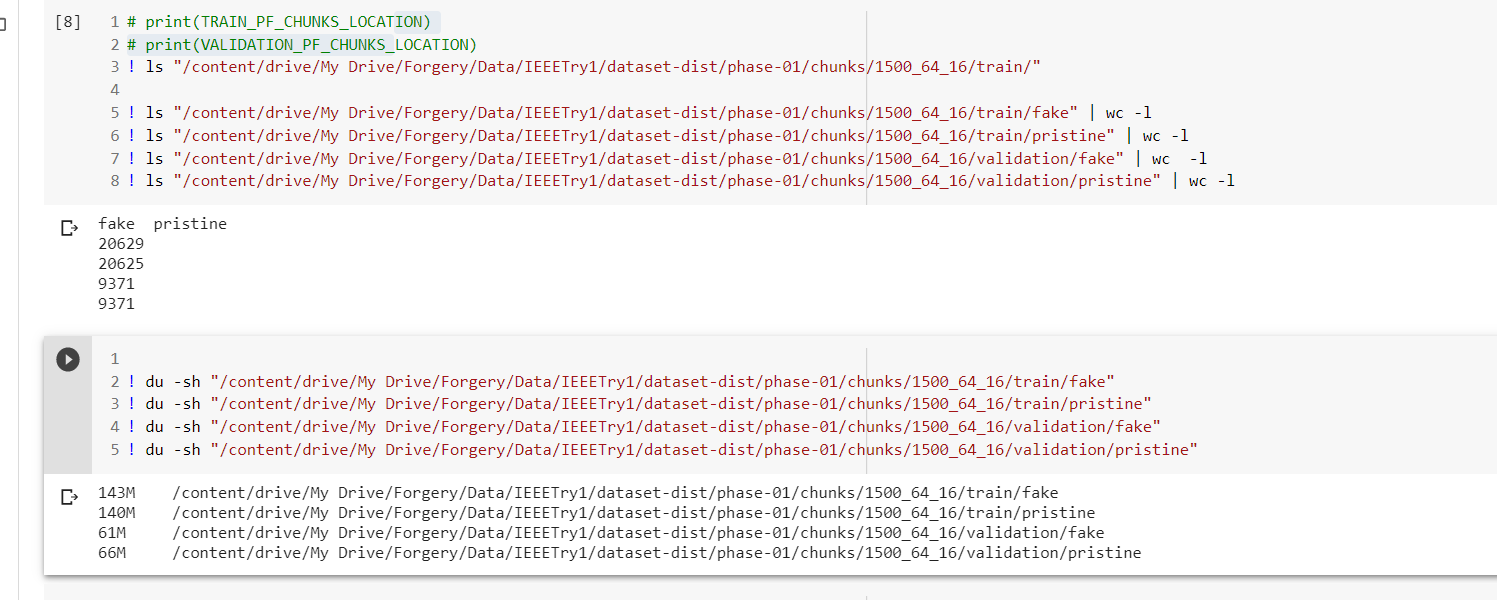Click du -sh train/fake command line
Viewport: 1497px width, 600px height.
coord(620,381)
